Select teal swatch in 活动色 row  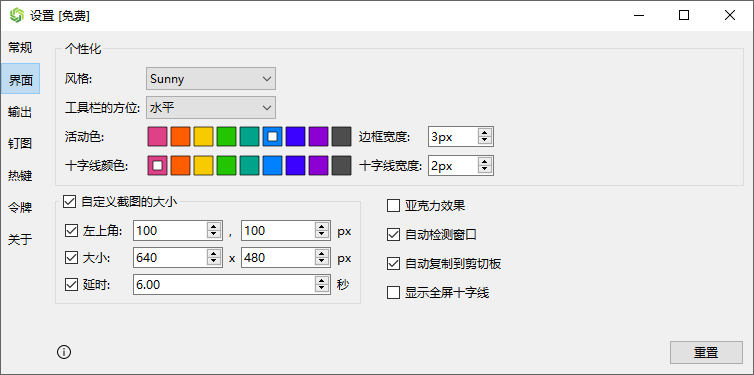point(250,137)
